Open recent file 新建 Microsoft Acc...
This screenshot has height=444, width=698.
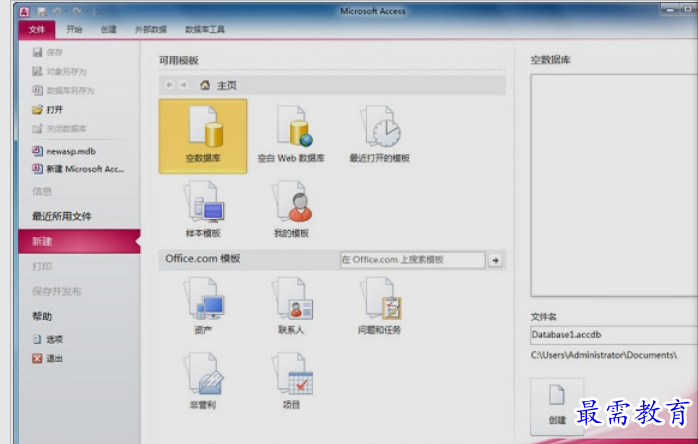pyautogui.click(x=78, y=169)
